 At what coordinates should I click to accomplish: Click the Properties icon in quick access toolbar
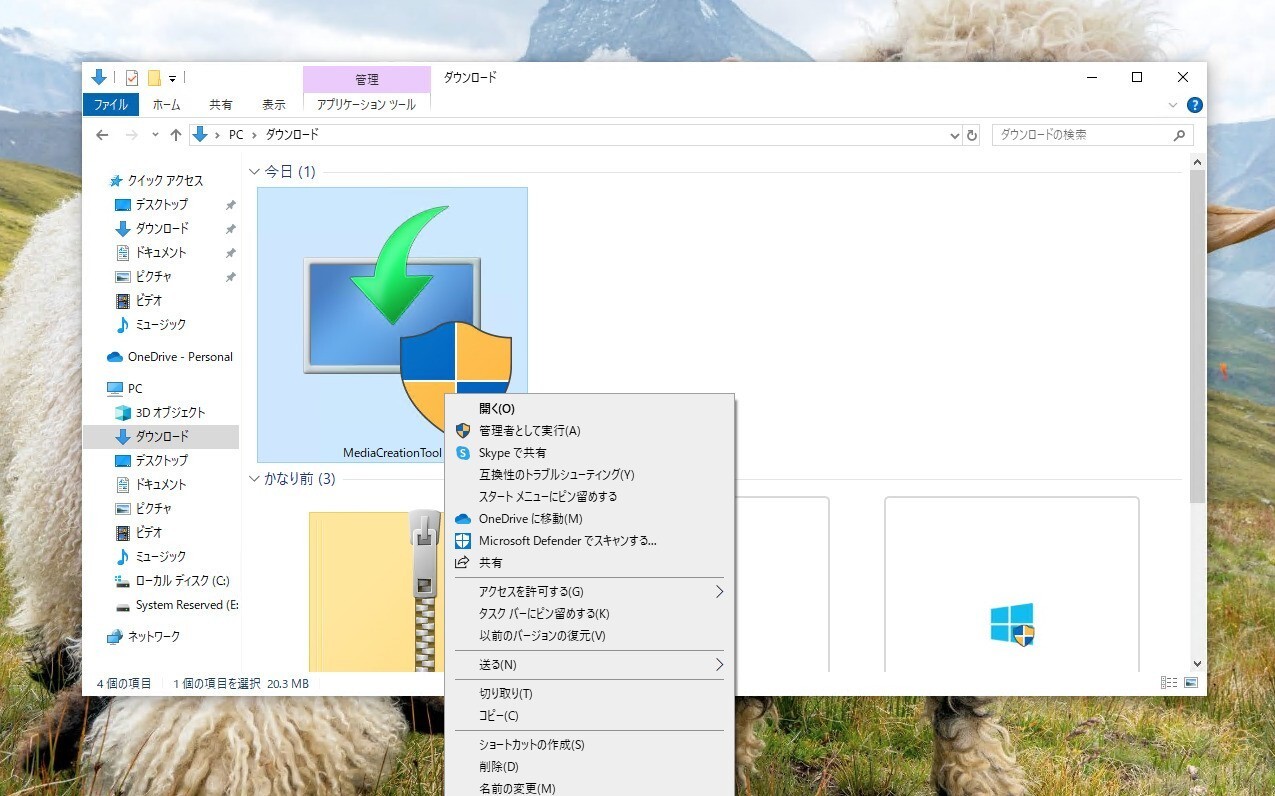[x=132, y=78]
